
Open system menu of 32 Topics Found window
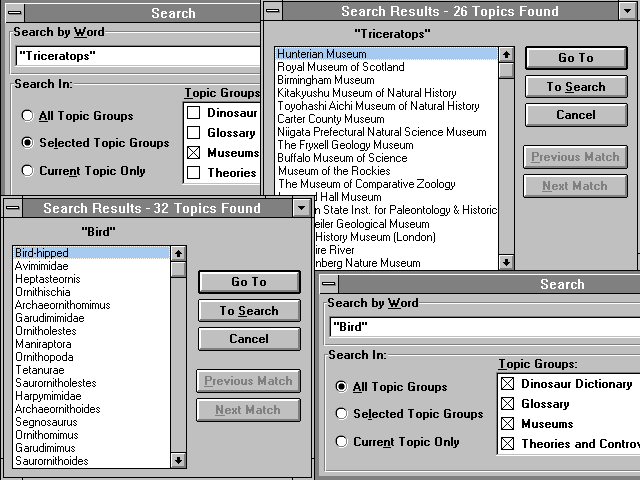tap(13, 208)
